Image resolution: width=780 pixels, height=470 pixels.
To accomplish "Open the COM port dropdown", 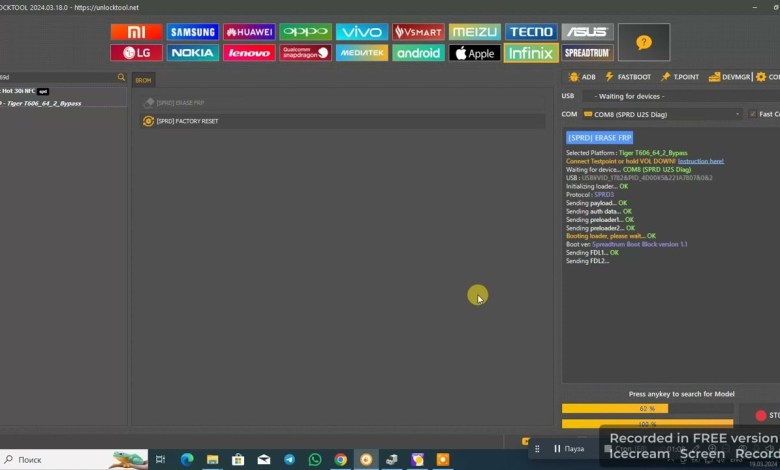I will [x=661, y=114].
